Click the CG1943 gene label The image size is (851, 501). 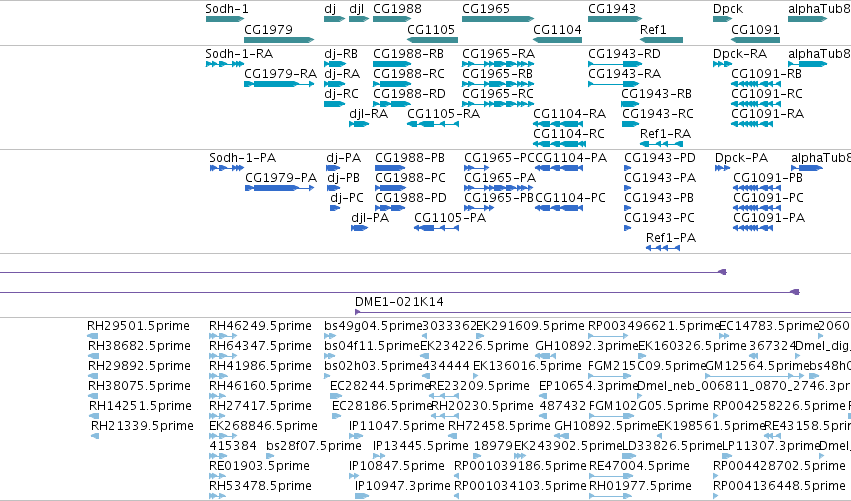click(612, 9)
